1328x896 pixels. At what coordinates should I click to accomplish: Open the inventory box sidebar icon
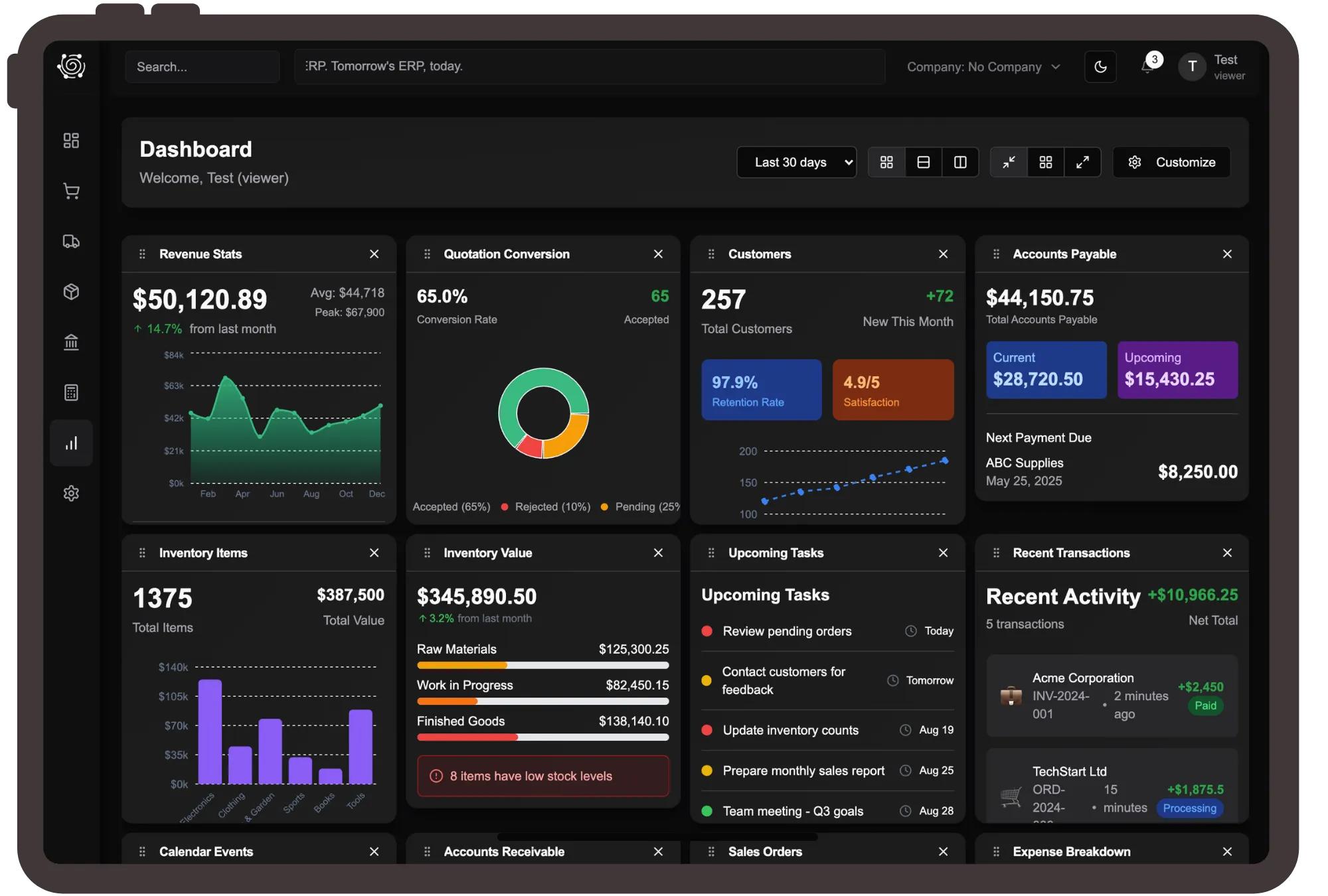[71, 291]
